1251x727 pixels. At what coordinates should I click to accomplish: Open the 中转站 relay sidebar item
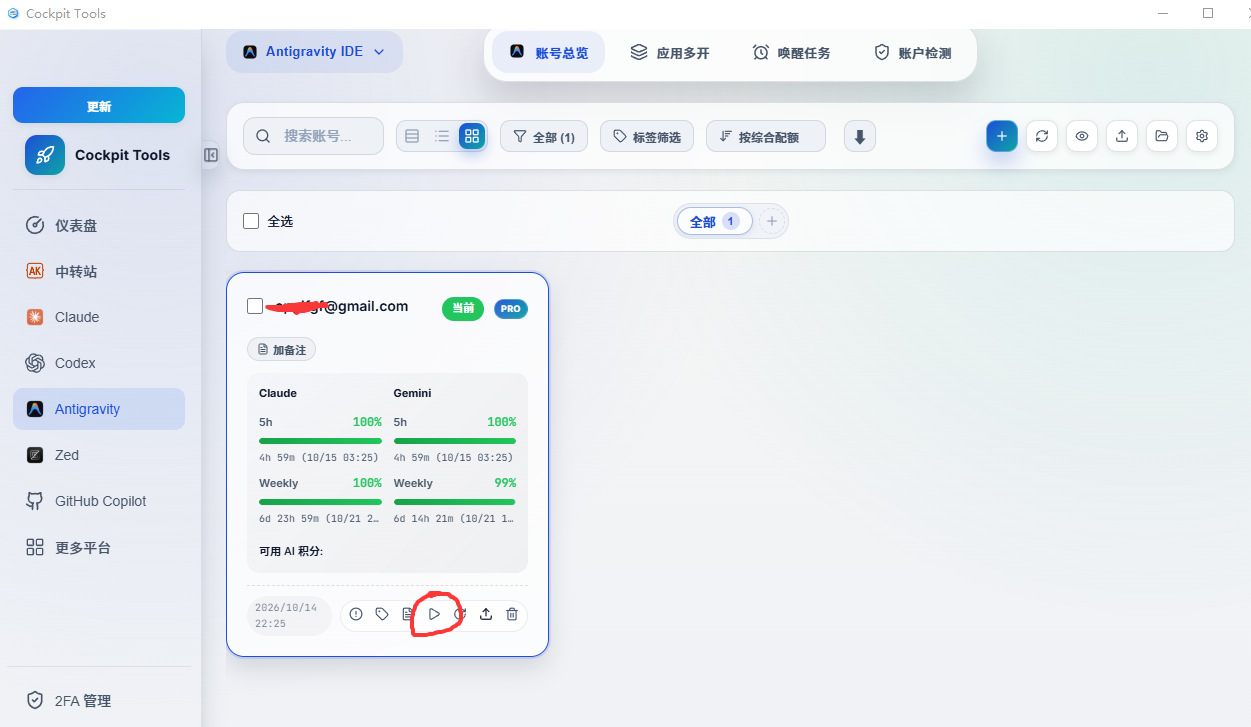[98, 271]
